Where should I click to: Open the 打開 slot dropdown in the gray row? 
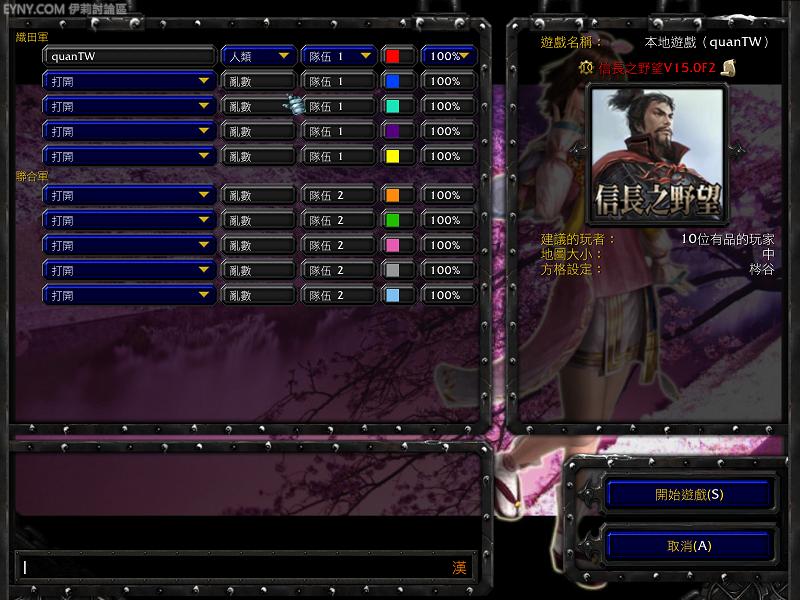click(x=130, y=270)
